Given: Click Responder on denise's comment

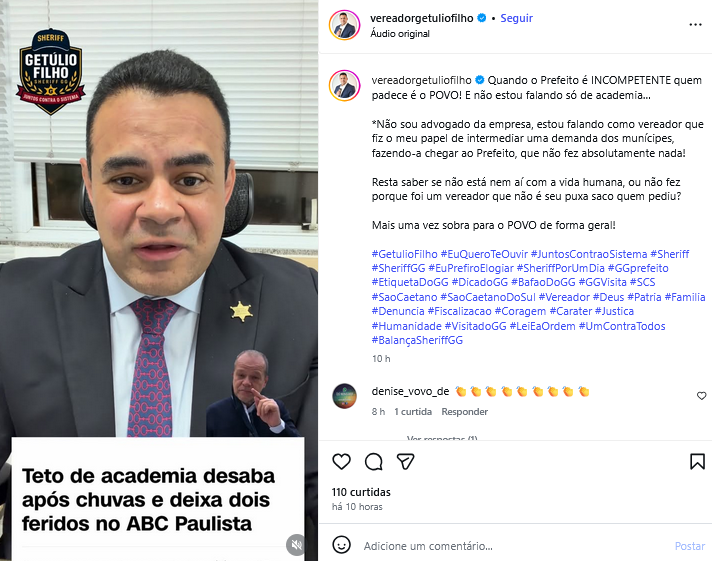Looking at the screenshot, I should coord(464,412).
